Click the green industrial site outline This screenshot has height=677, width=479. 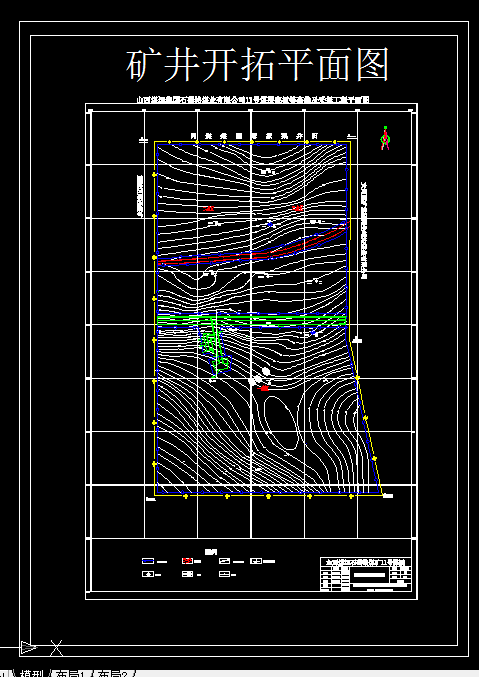[x=216, y=351]
